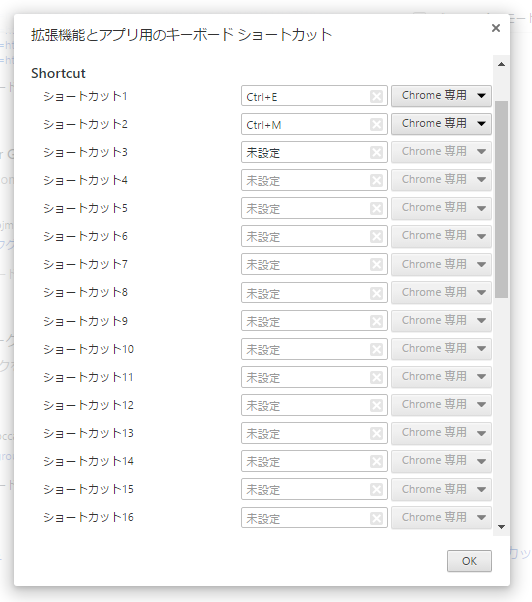This screenshot has height=602, width=532.
Task: Close the keyboard shortcuts dialog with X
Action: [496, 28]
